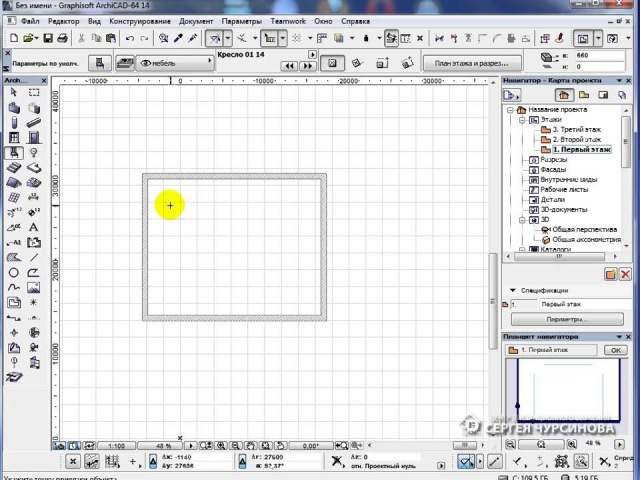The image size is (640, 480).
Task: Click the next object fast-forward button
Action: coord(308,66)
